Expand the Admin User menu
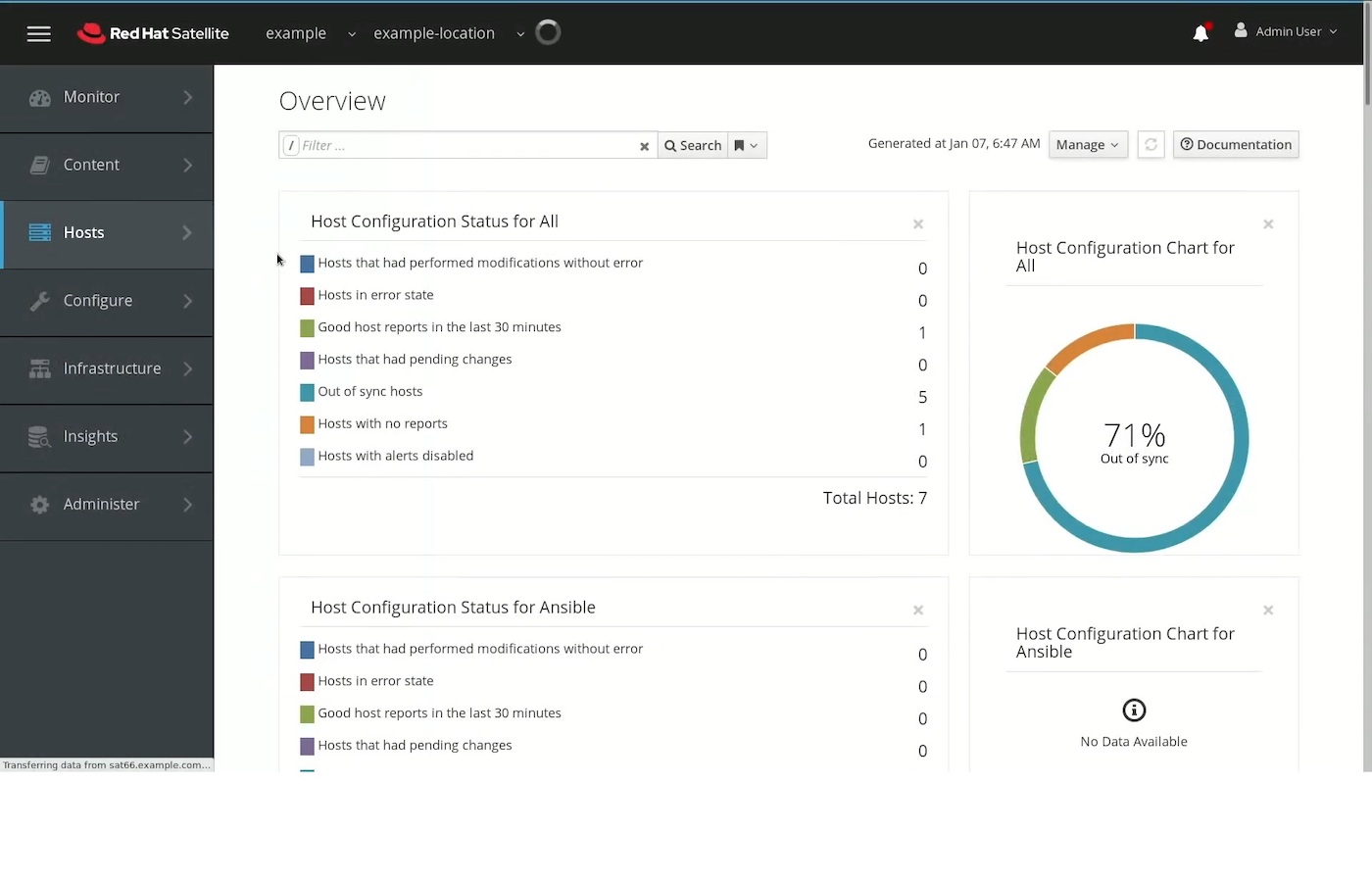The width and height of the screenshot is (1372, 882). pos(1285,31)
